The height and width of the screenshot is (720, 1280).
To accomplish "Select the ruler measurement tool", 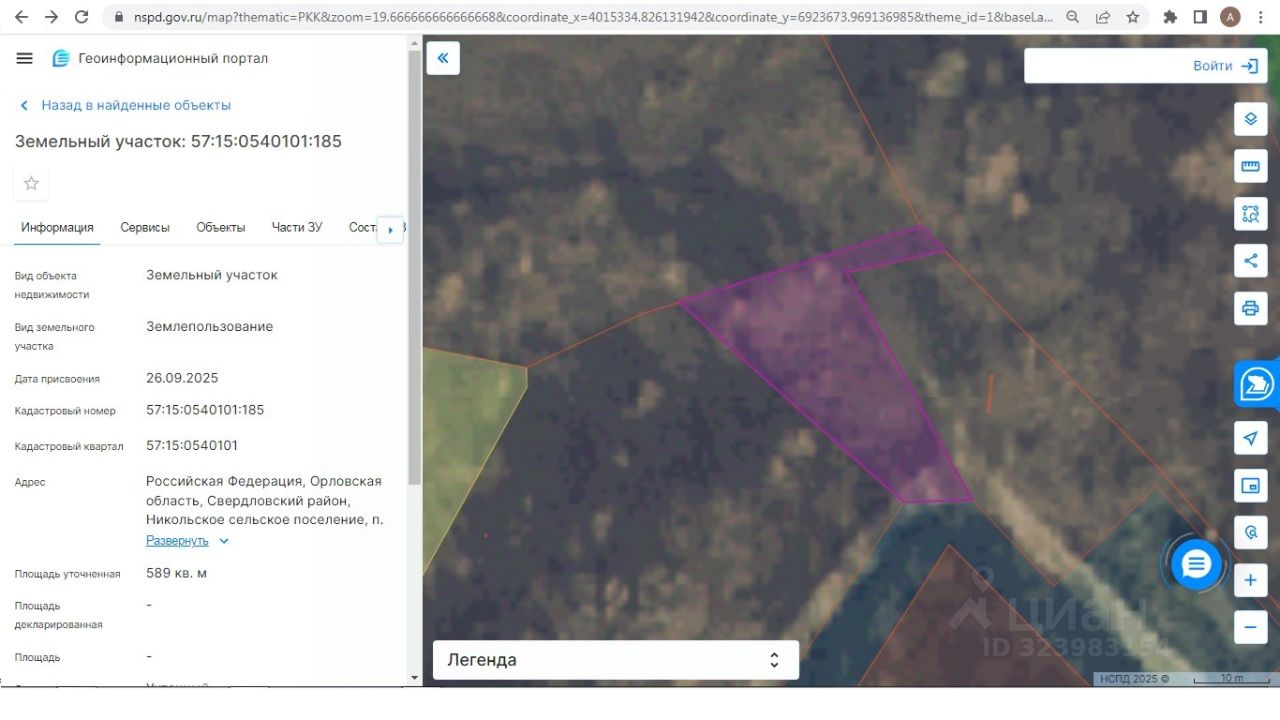I will (1250, 166).
